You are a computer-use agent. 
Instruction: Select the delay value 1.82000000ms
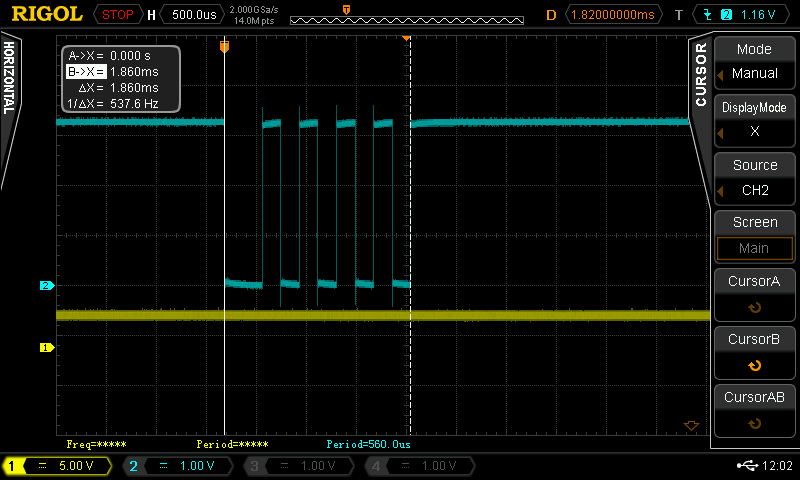613,14
